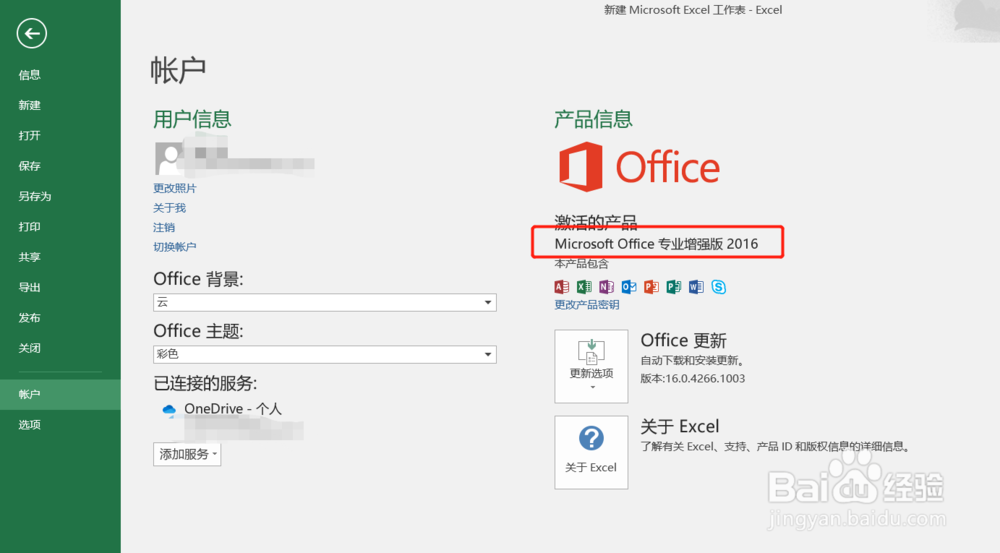This screenshot has width=1000, height=553.
Task: Choose 打开 from the backstage menu
Action: (x=29, y=135)
